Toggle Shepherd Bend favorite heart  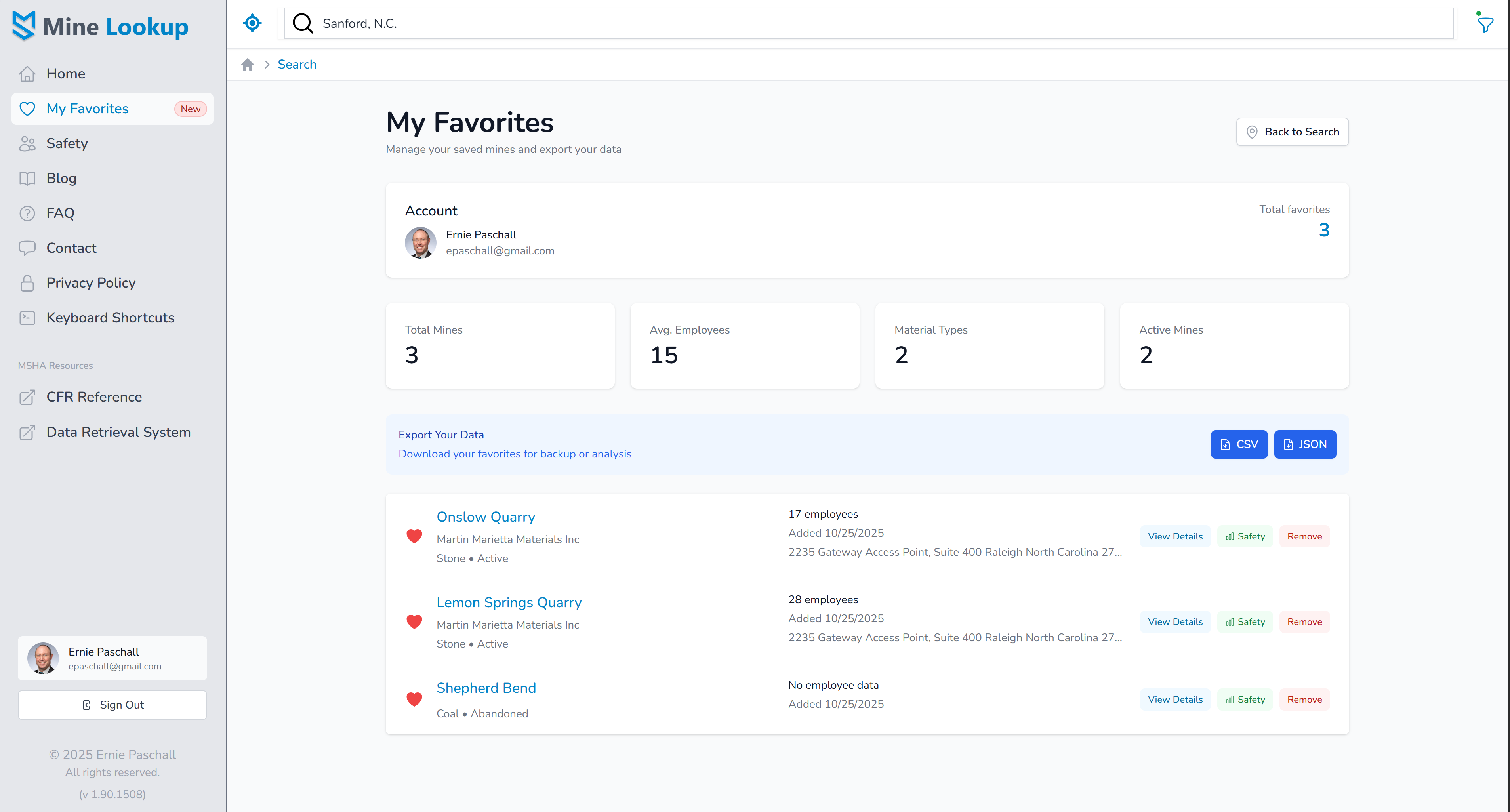point(414,699)
